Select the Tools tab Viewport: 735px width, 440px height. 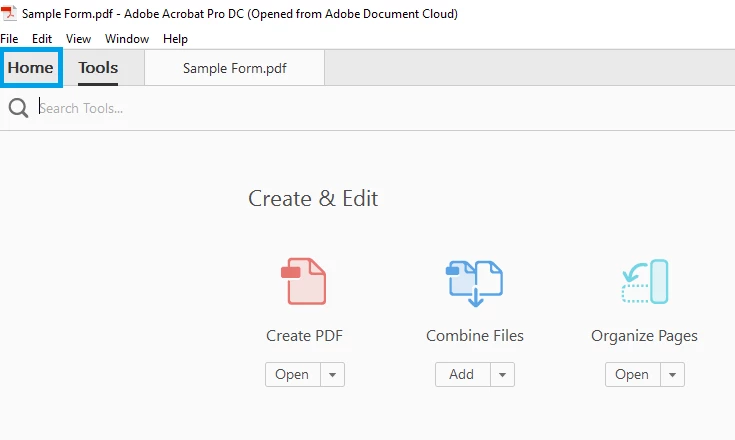pos(98,68)
